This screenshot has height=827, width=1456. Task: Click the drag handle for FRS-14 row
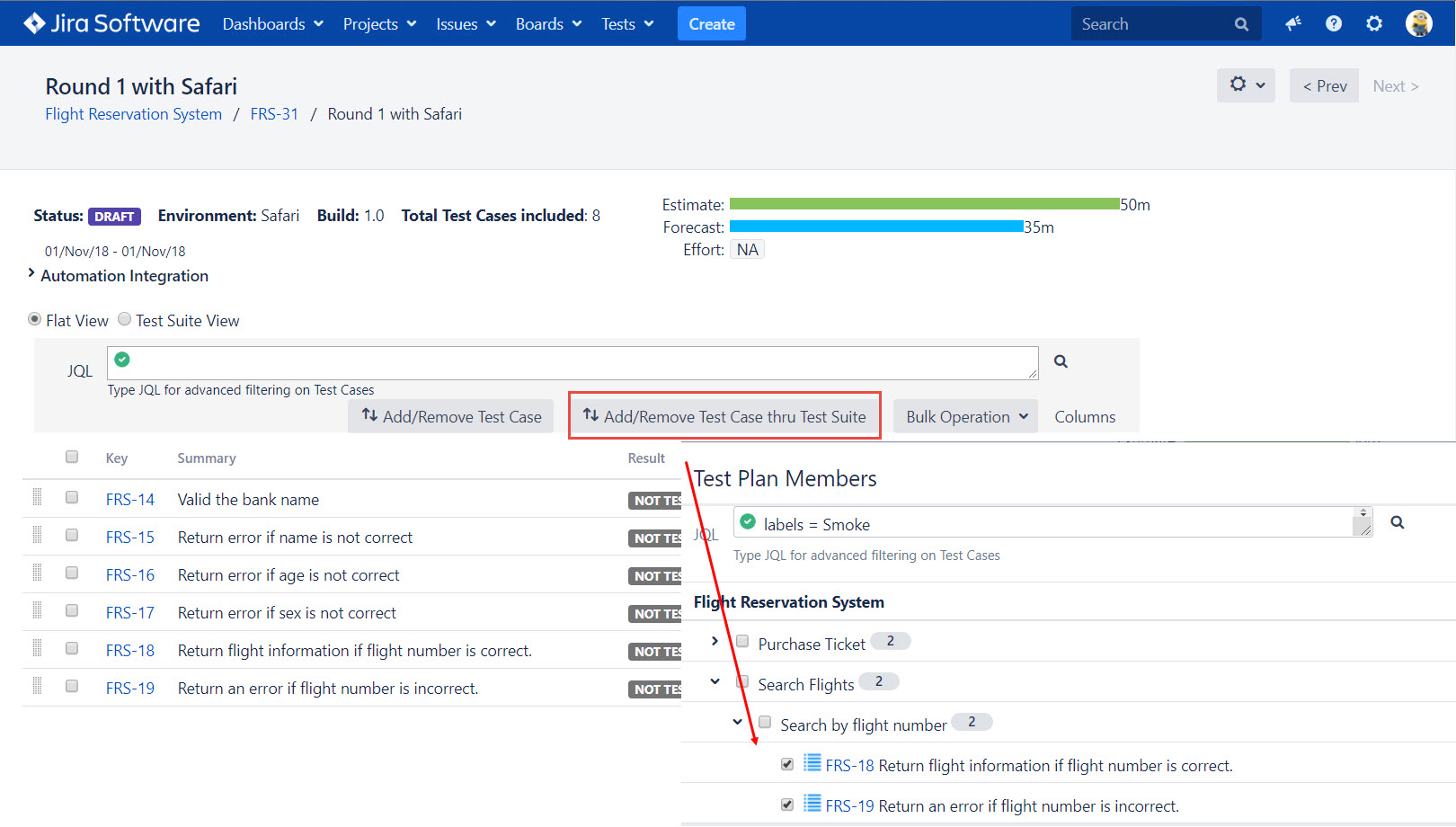[x=37, y=497]
